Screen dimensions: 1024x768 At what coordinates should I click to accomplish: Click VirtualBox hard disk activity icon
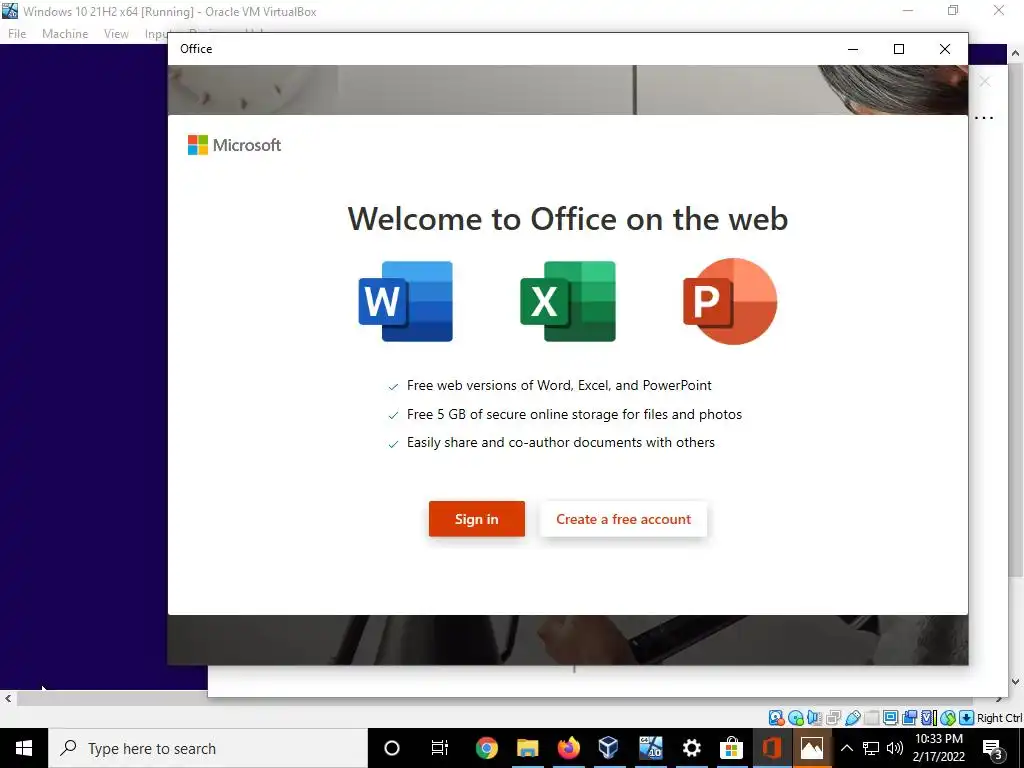(776, 718)
